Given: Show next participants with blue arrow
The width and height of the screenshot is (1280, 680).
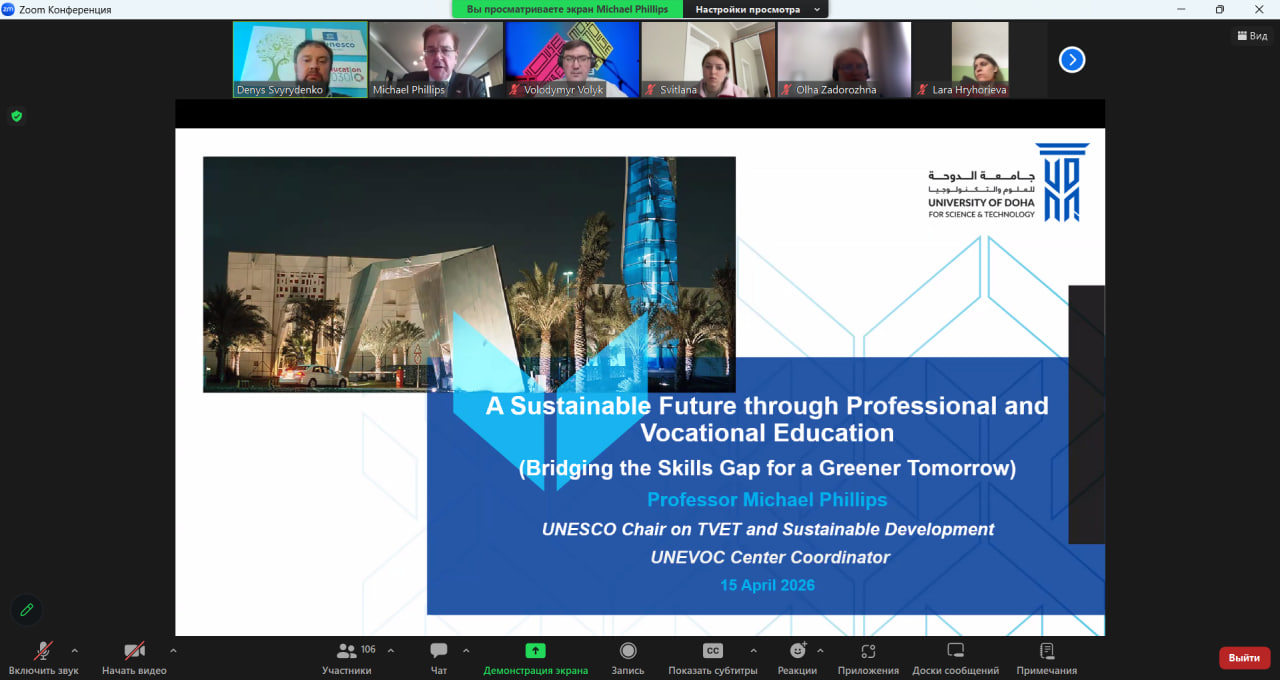Looking at the screenshot, I should pyautogui.click(x=1071, y=60).
